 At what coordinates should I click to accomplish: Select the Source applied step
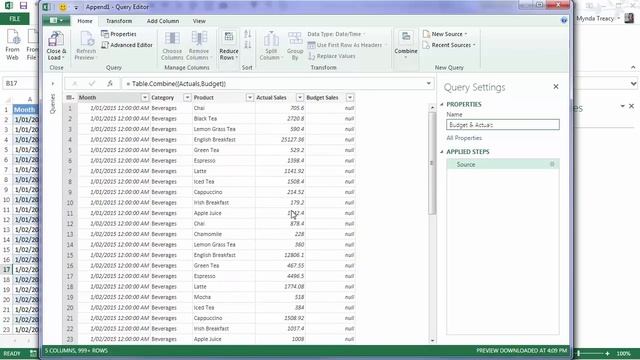point(502,164)
